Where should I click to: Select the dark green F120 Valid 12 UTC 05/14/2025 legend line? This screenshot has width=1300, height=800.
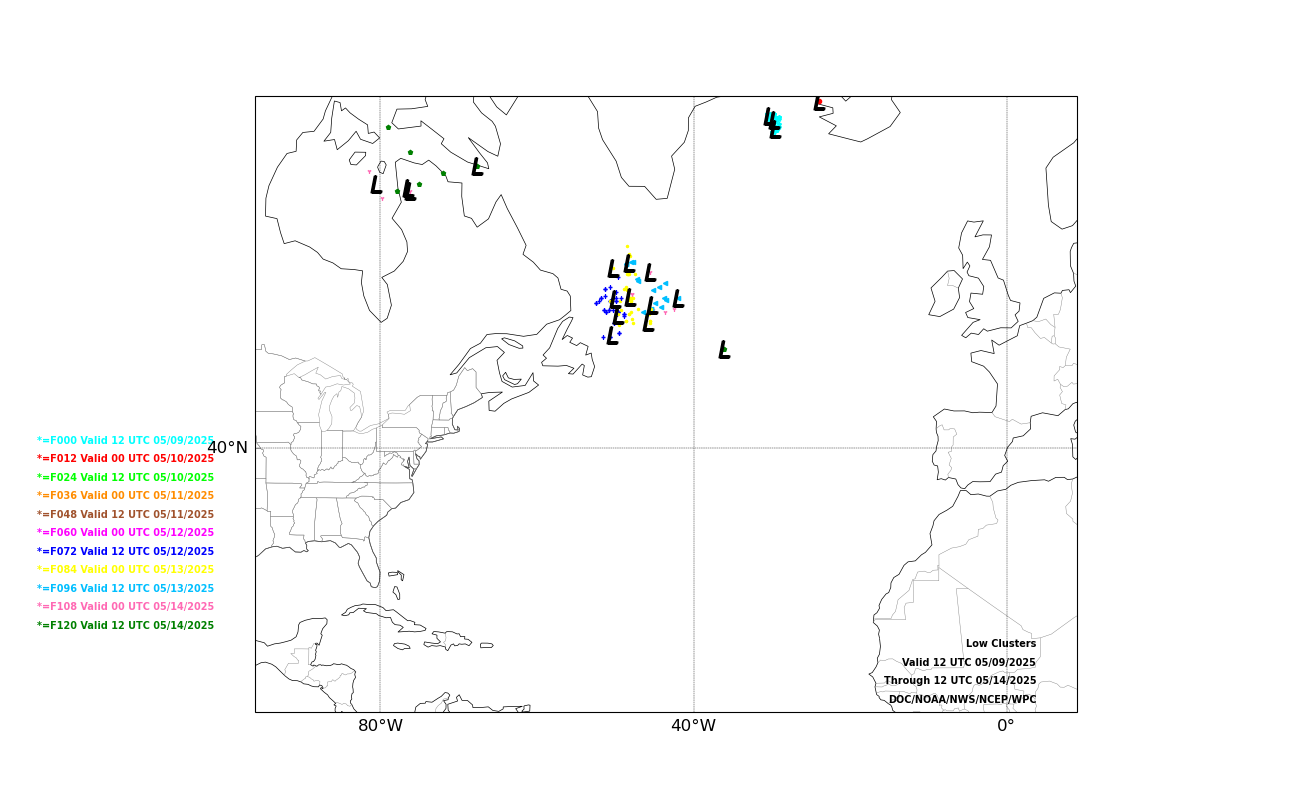point(126,626)
